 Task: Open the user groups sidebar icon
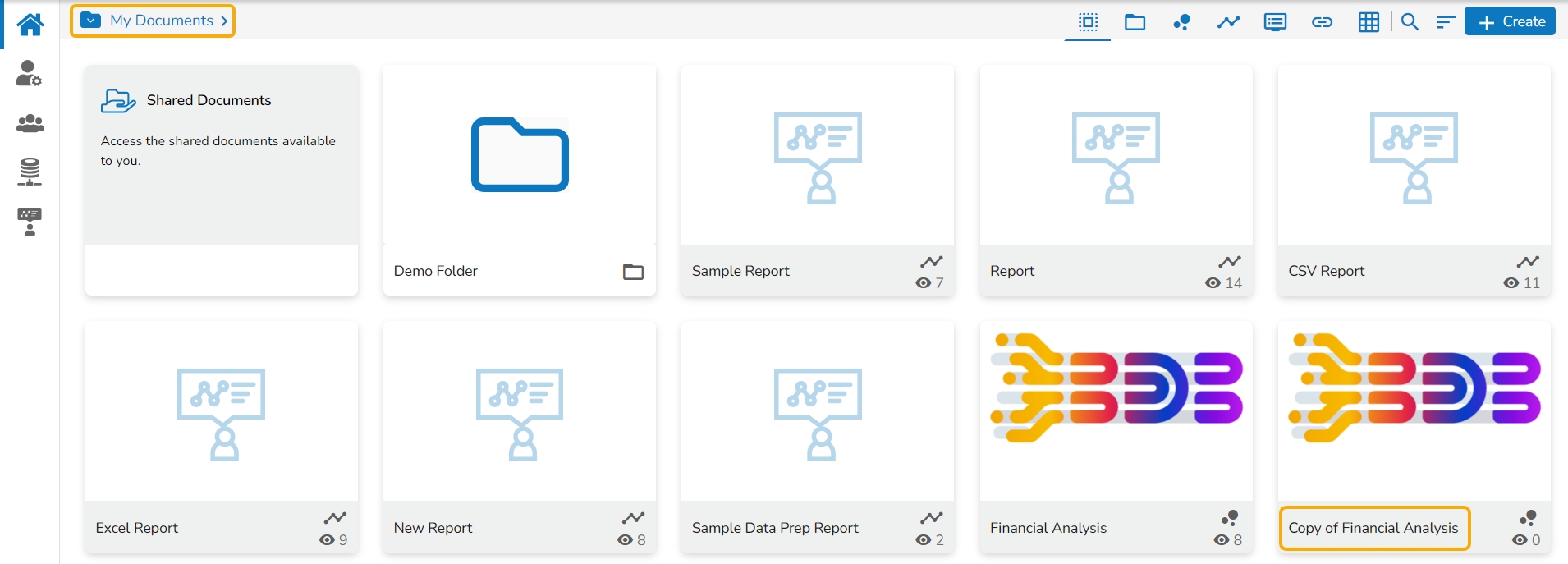[x=30, y=123]
